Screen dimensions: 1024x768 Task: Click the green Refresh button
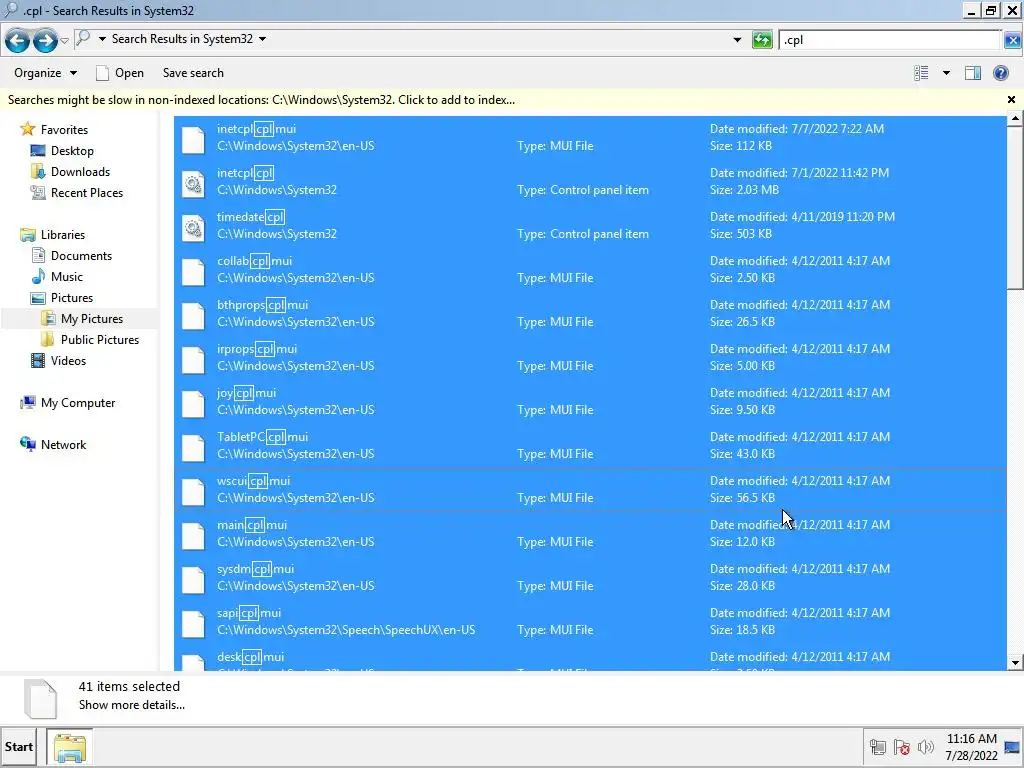(762, 40)
